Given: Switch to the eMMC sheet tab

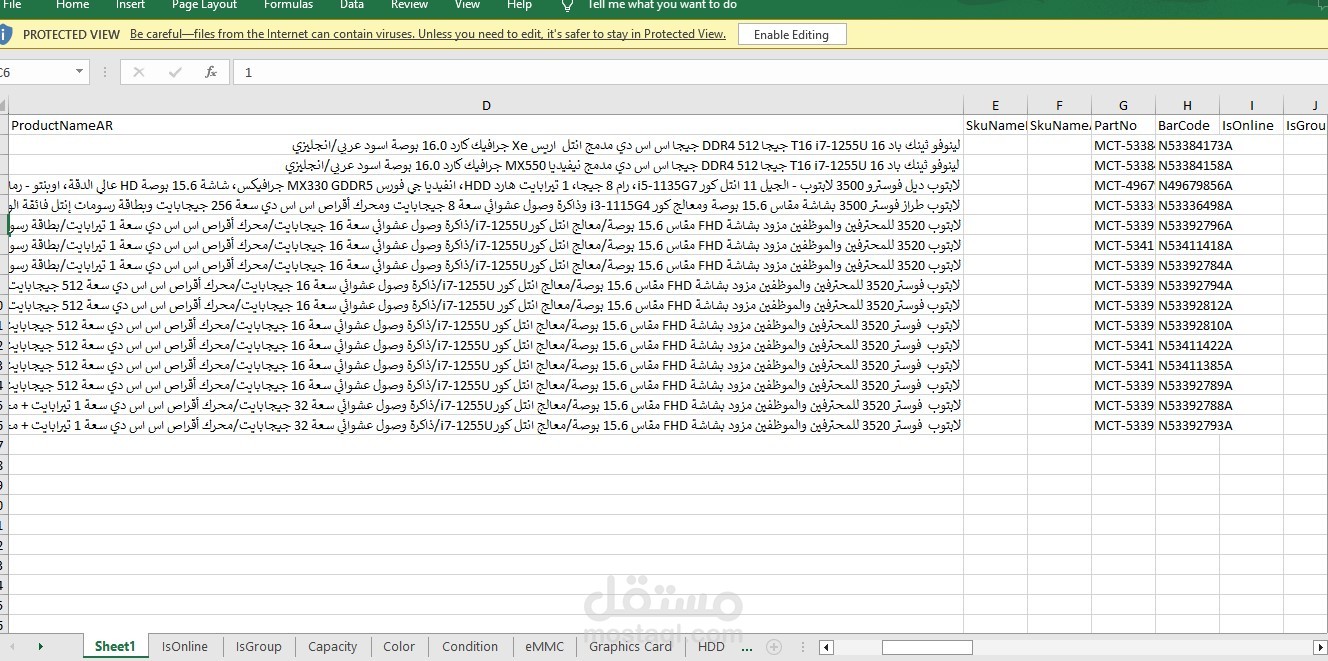Looking at the screenshot, I should click(x=544, y=647).
